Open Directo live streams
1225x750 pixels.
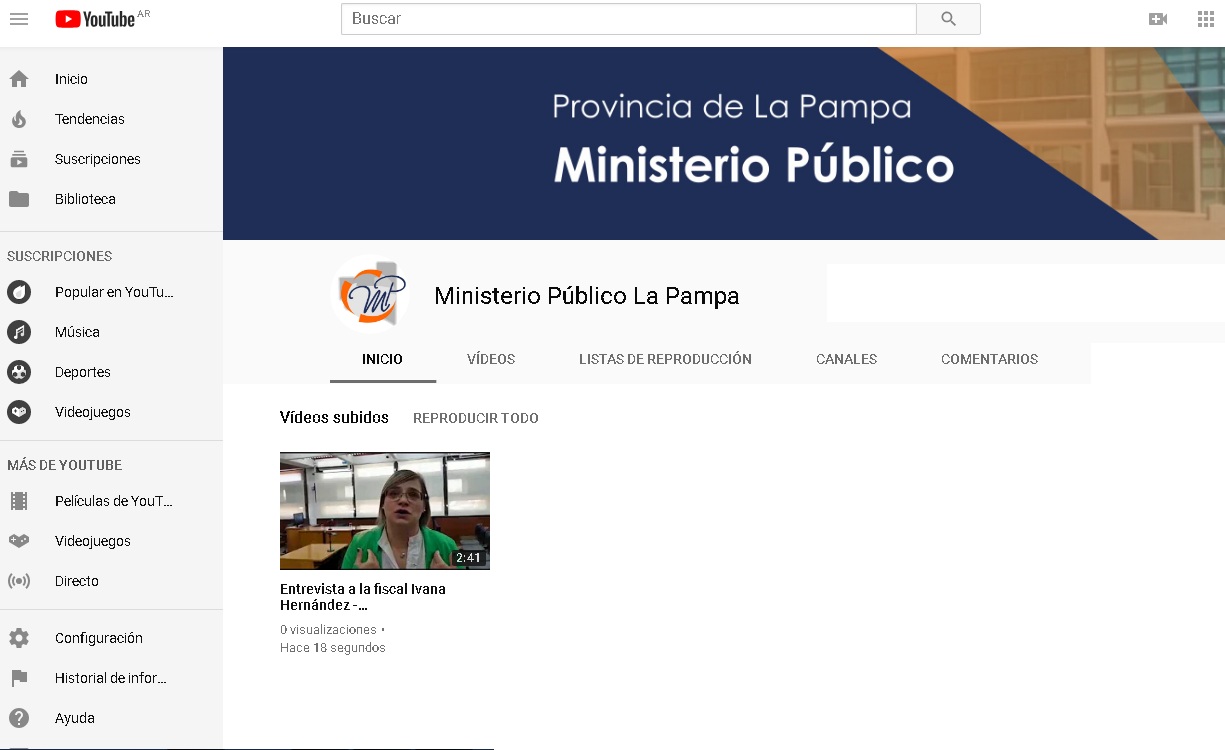click(x=76, y=581)
